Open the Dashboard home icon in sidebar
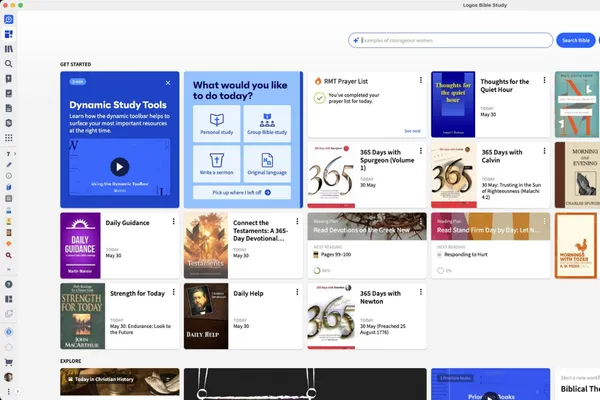This screenshot has width=600, height=400. tap(8, 34)
